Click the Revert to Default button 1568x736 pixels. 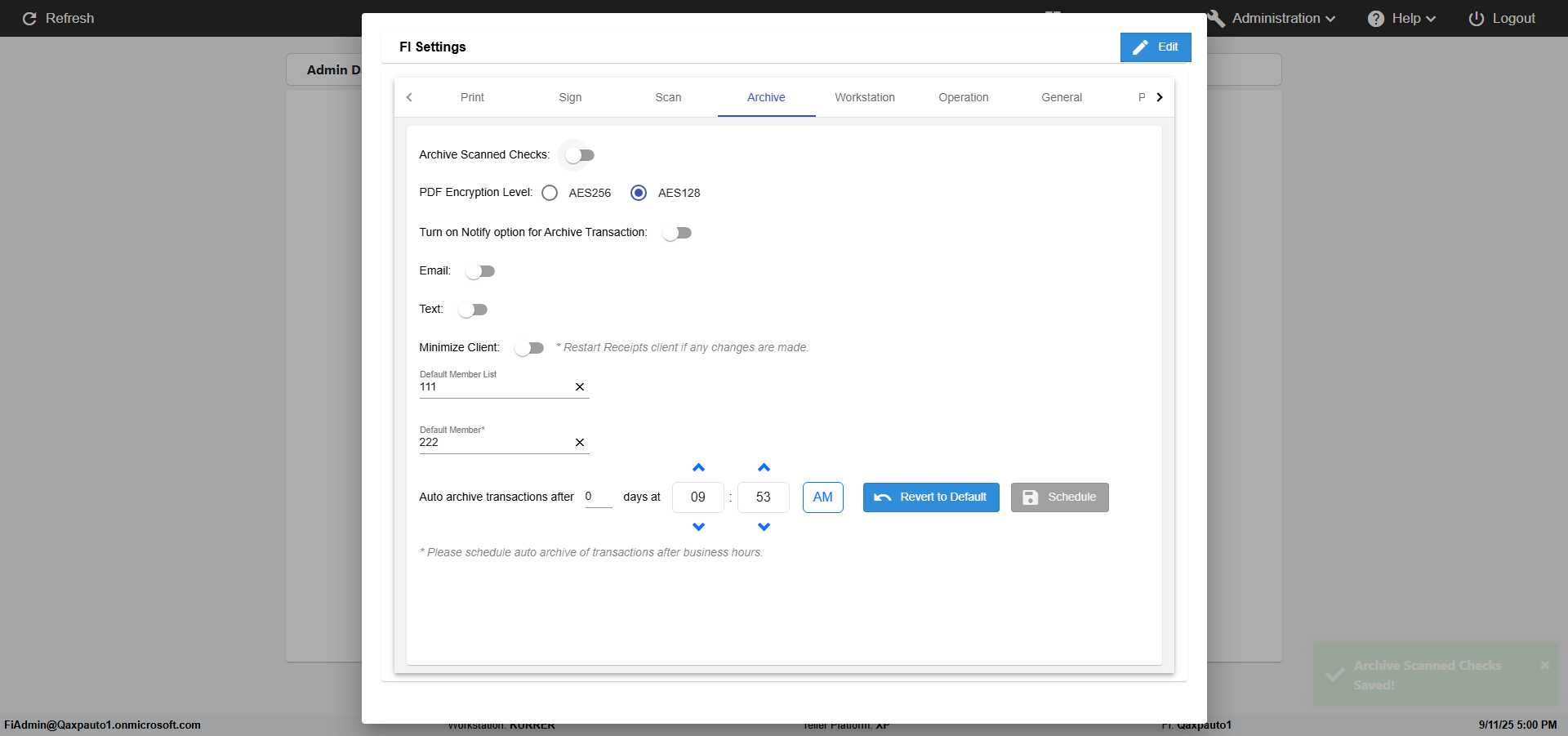[931, 497]
